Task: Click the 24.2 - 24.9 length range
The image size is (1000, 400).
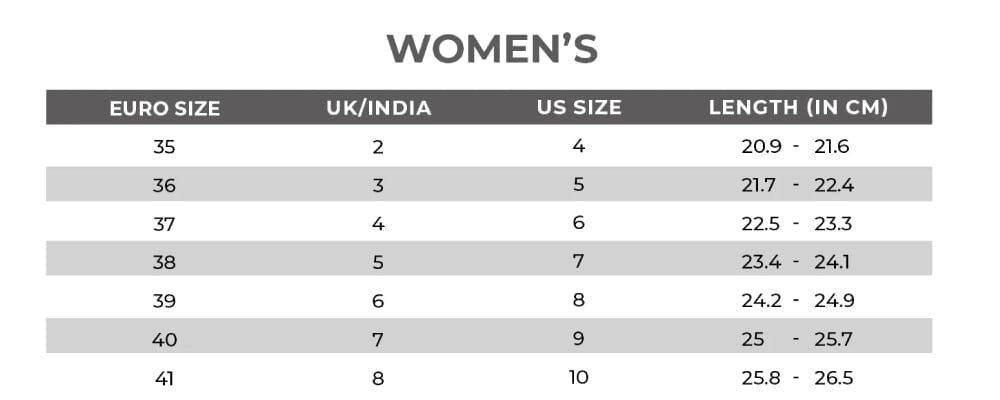Action: click(x=797, y=301)
